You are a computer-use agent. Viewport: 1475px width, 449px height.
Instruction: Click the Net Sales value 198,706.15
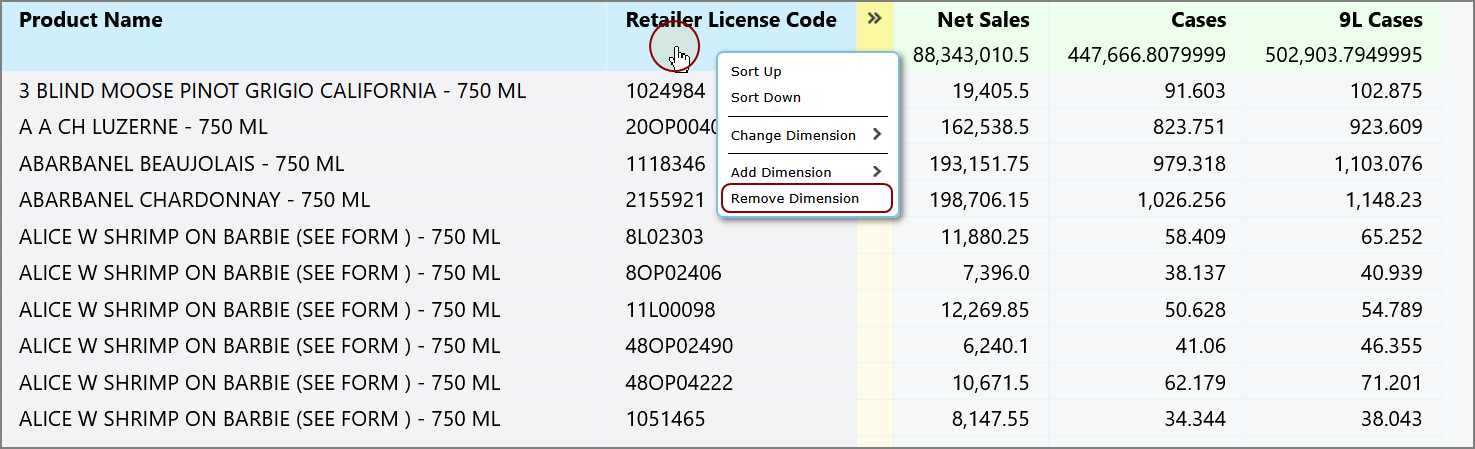pyautogui.click(x=979, y=200)
